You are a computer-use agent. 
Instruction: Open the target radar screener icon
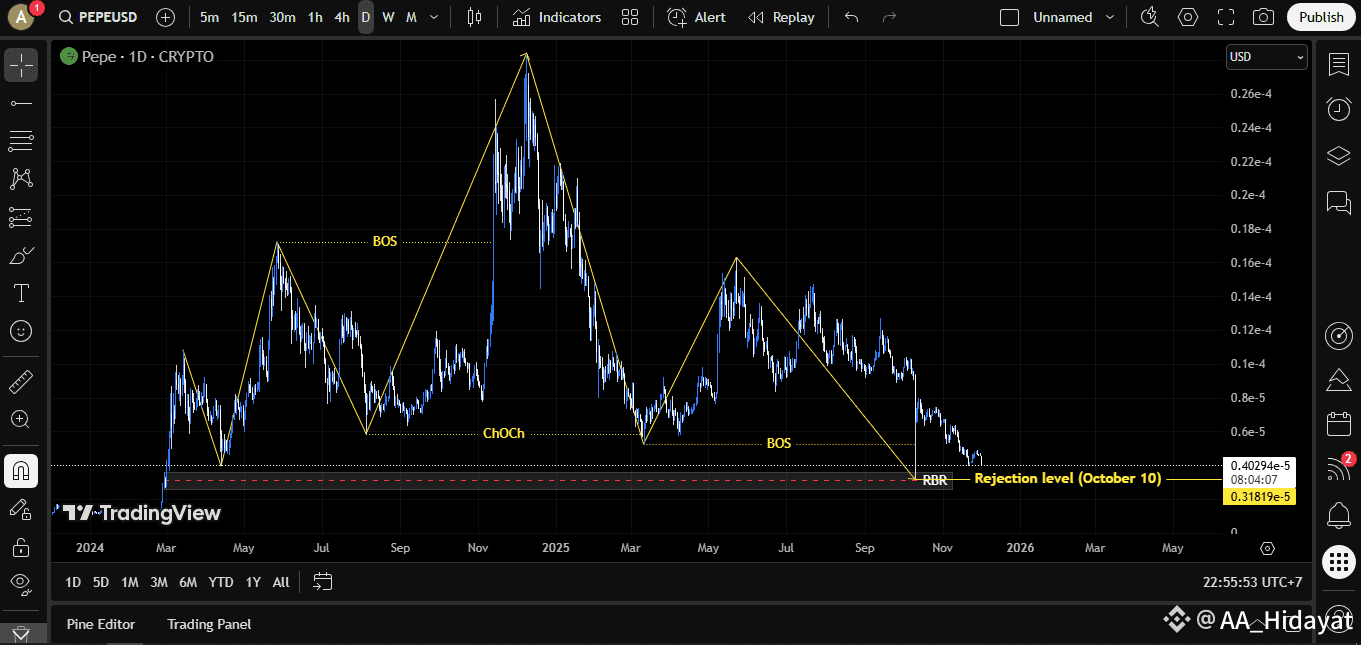click(1338, 336)
